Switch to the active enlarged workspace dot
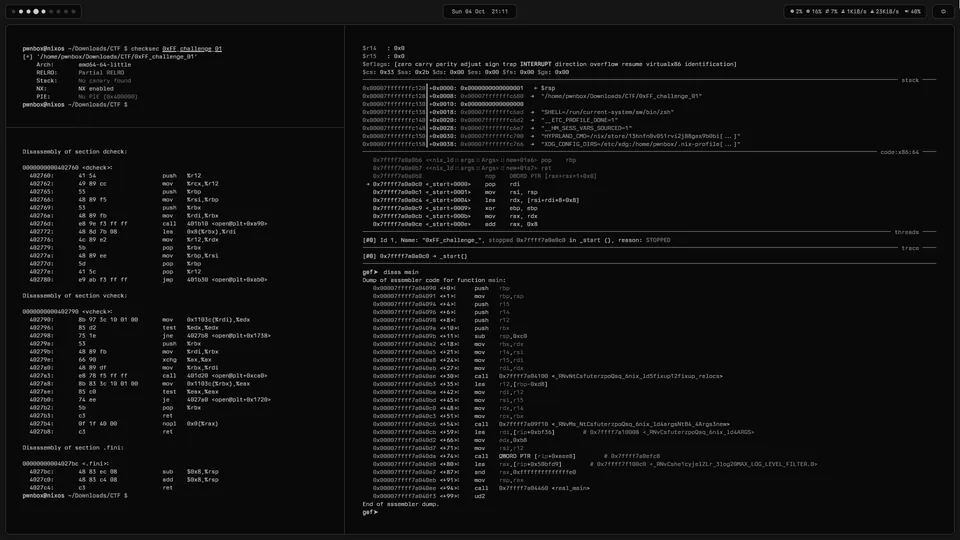This screenshot has height=540, width=960. point(36,12)
